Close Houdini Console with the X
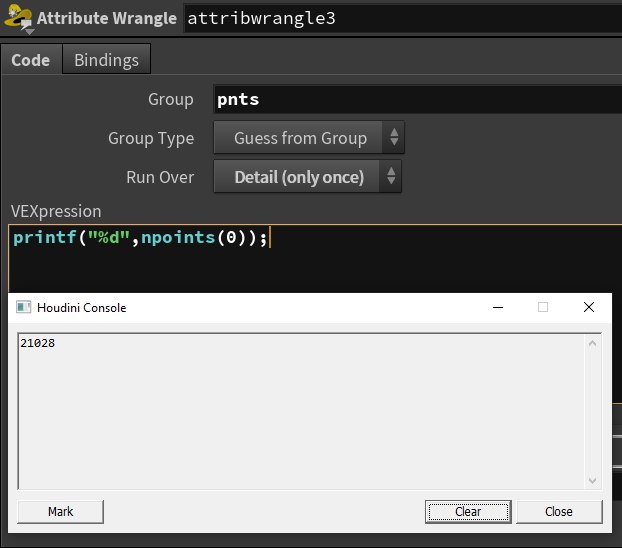 pyautogui.click(x=589, y=307)
